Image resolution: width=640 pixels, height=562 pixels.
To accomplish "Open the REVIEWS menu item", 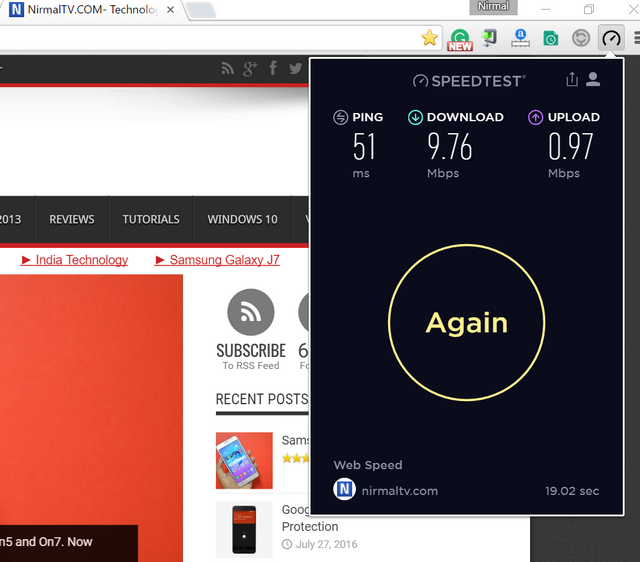I will pyautogui.click(x=72, y=220).
